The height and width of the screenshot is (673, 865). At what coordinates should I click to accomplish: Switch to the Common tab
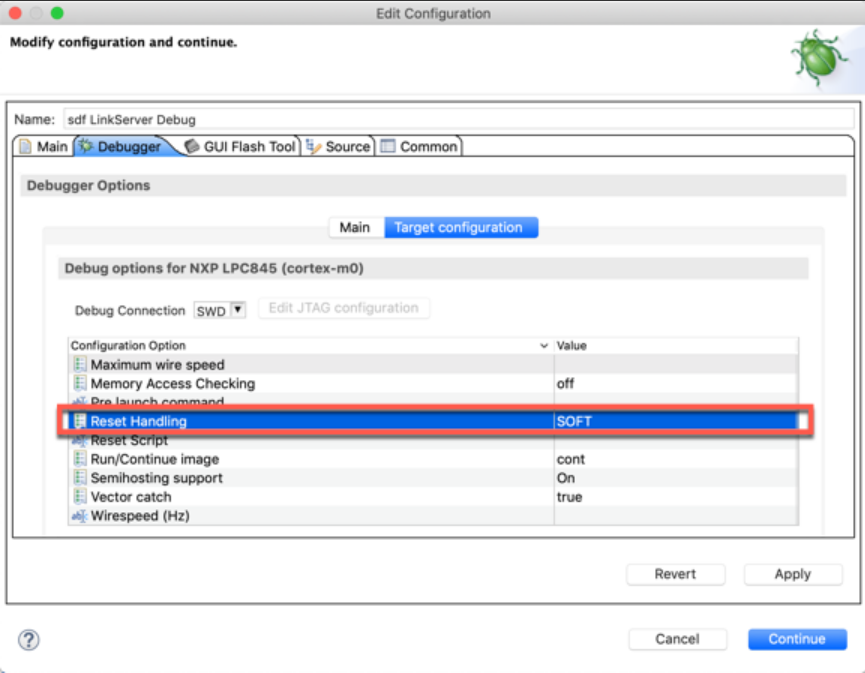418,147
